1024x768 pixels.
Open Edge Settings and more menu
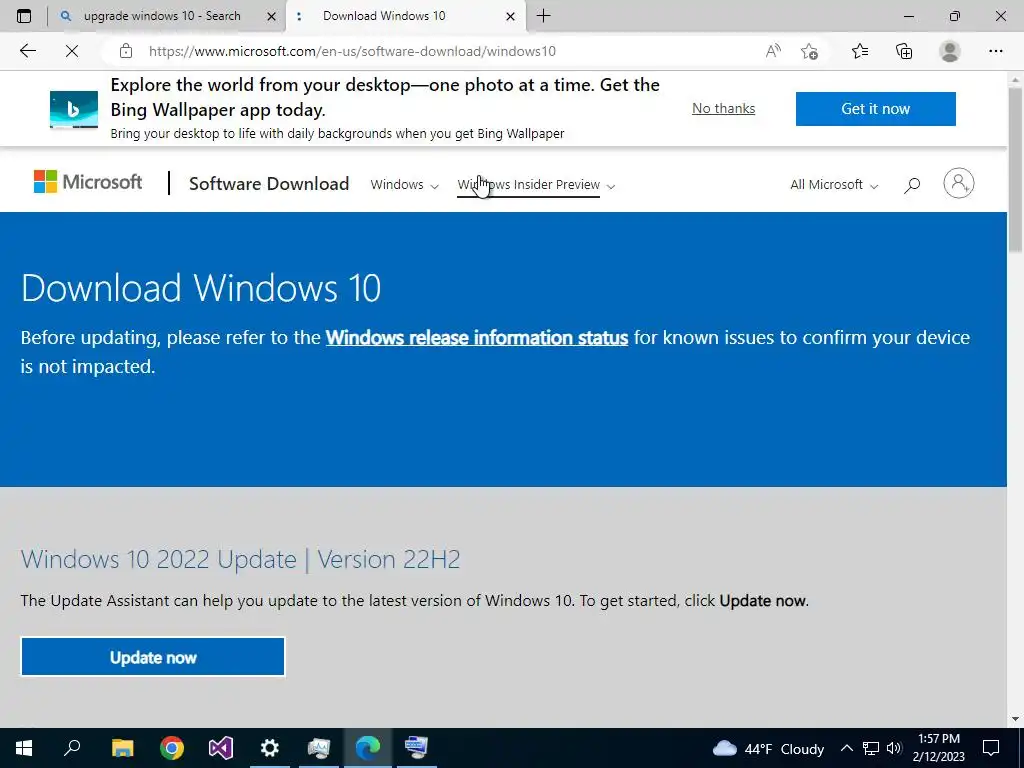pos(995,51)
